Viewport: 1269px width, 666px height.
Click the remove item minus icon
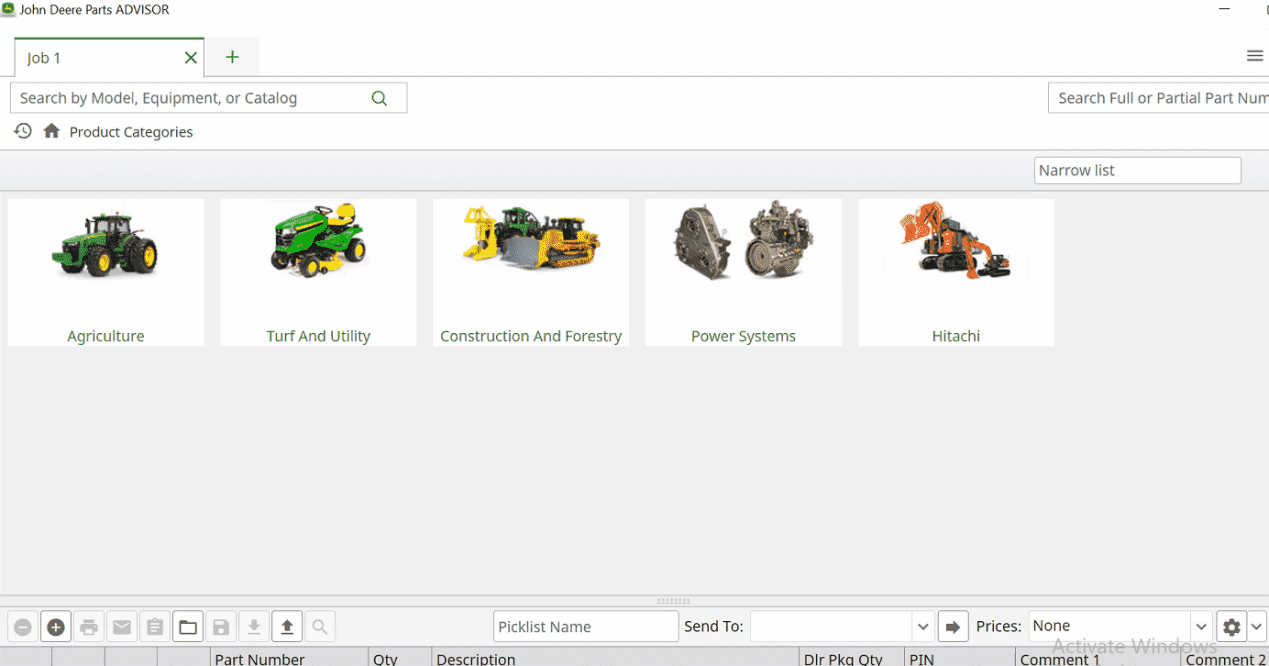pos(23,627)
